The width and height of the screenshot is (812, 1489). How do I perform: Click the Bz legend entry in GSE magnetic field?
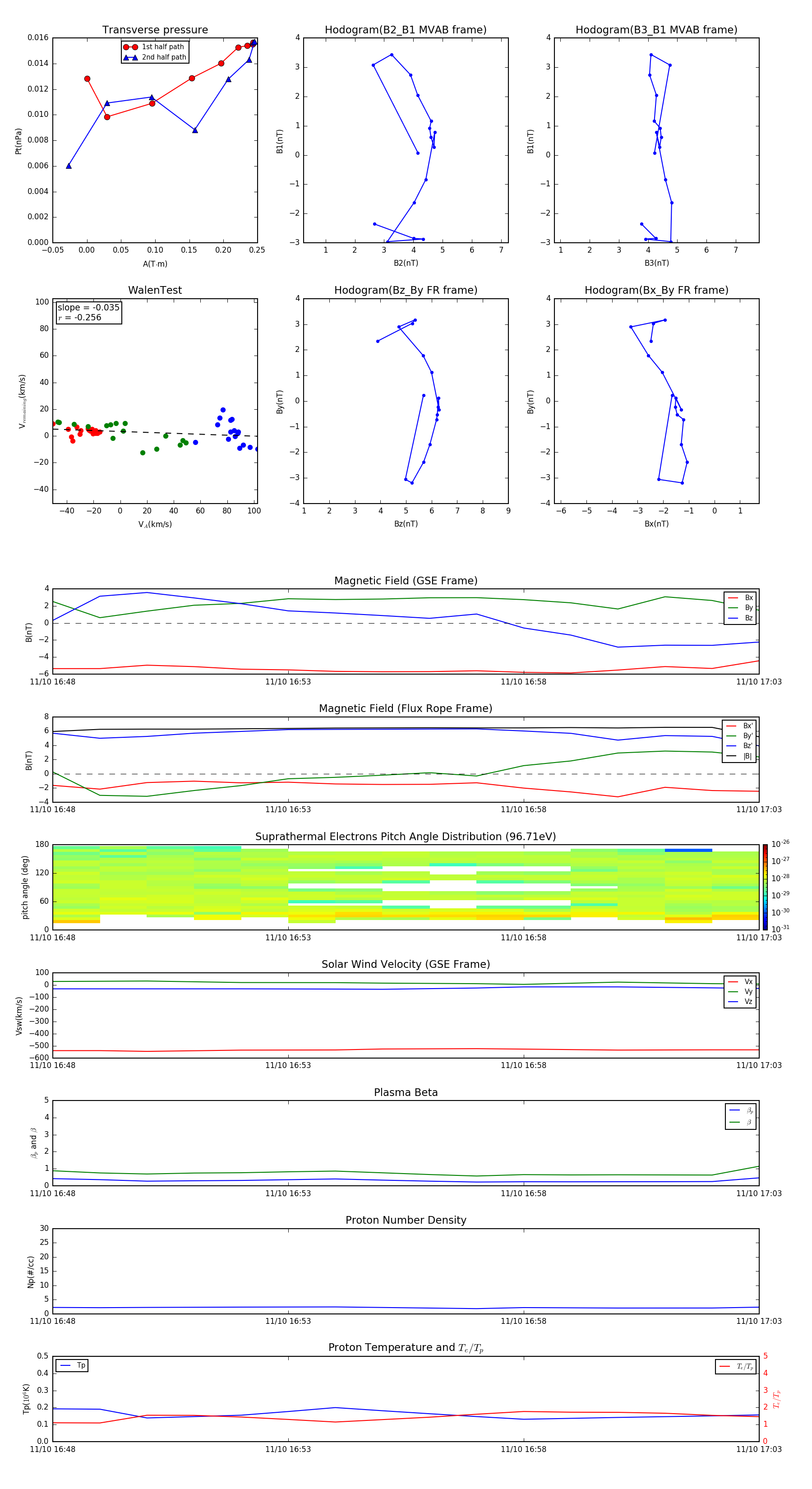[x=740, y=618]
